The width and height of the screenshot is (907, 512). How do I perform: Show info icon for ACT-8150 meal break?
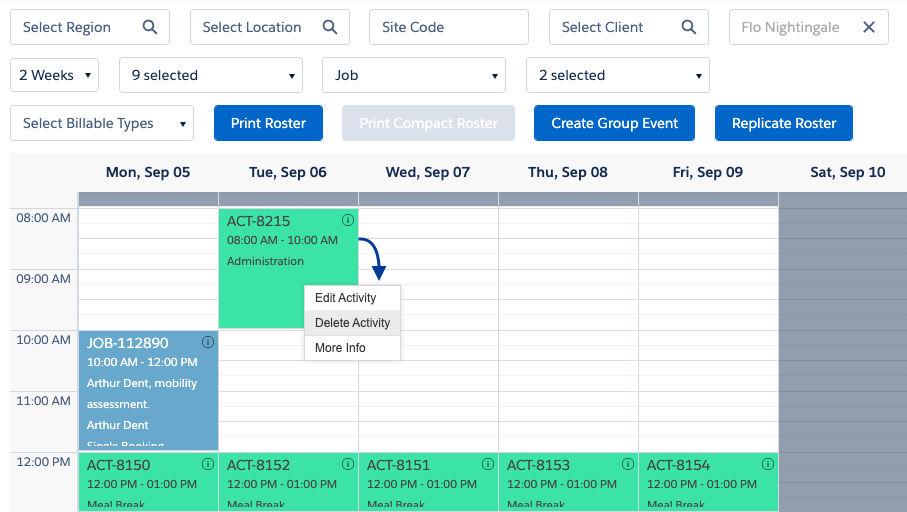[x=208, y=464]
